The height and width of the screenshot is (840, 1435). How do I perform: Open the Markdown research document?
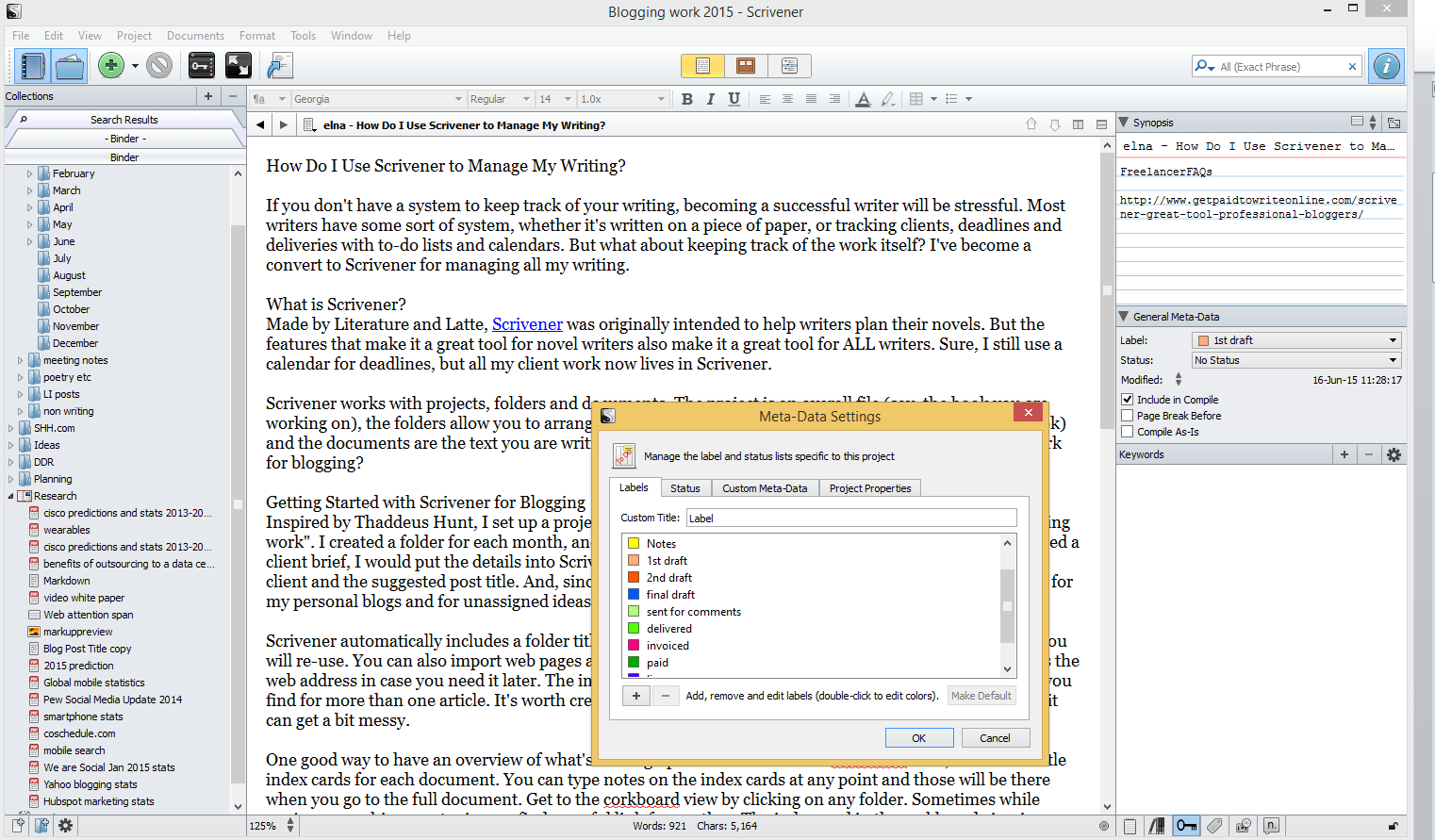coord(67,581)
